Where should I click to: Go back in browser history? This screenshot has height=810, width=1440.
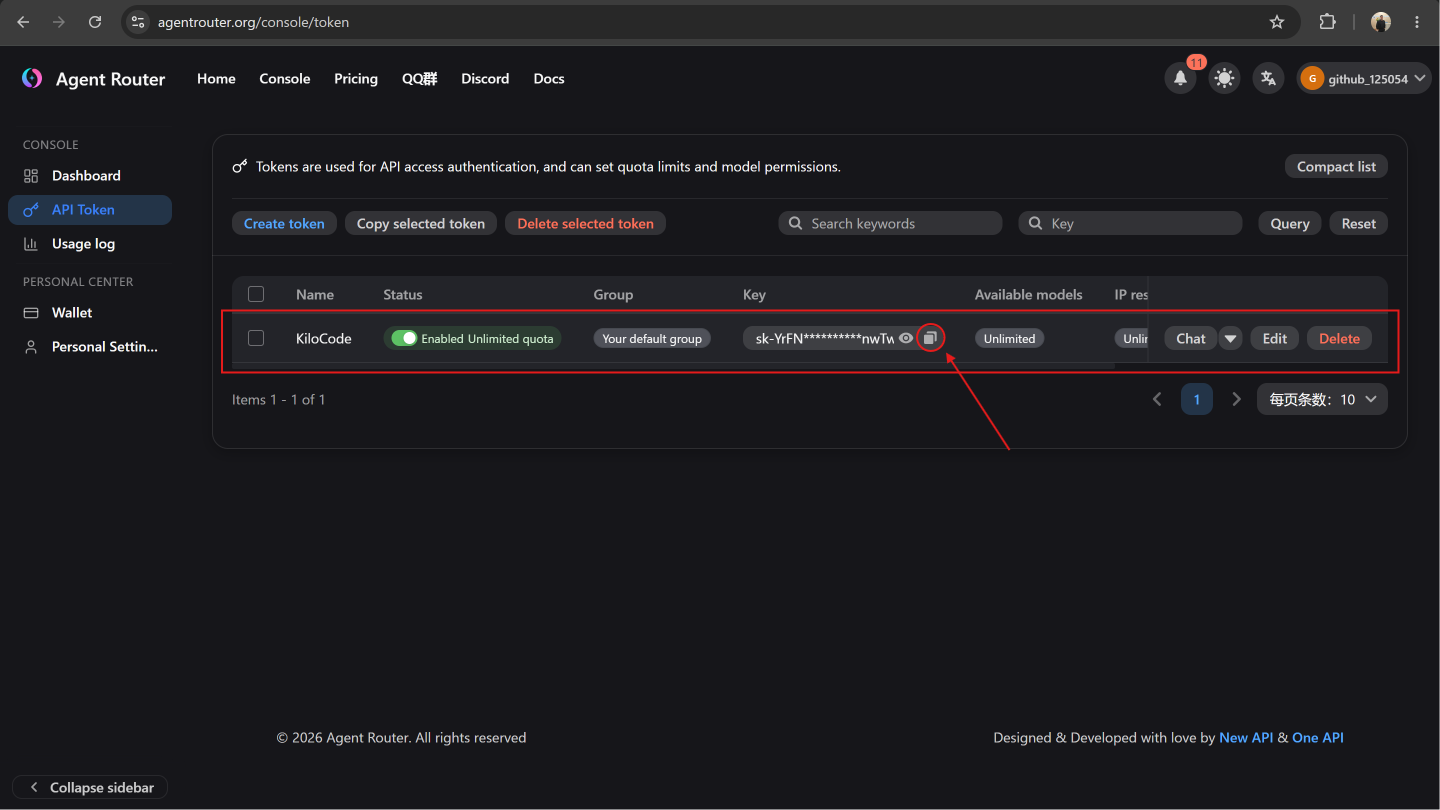point(23,22)
